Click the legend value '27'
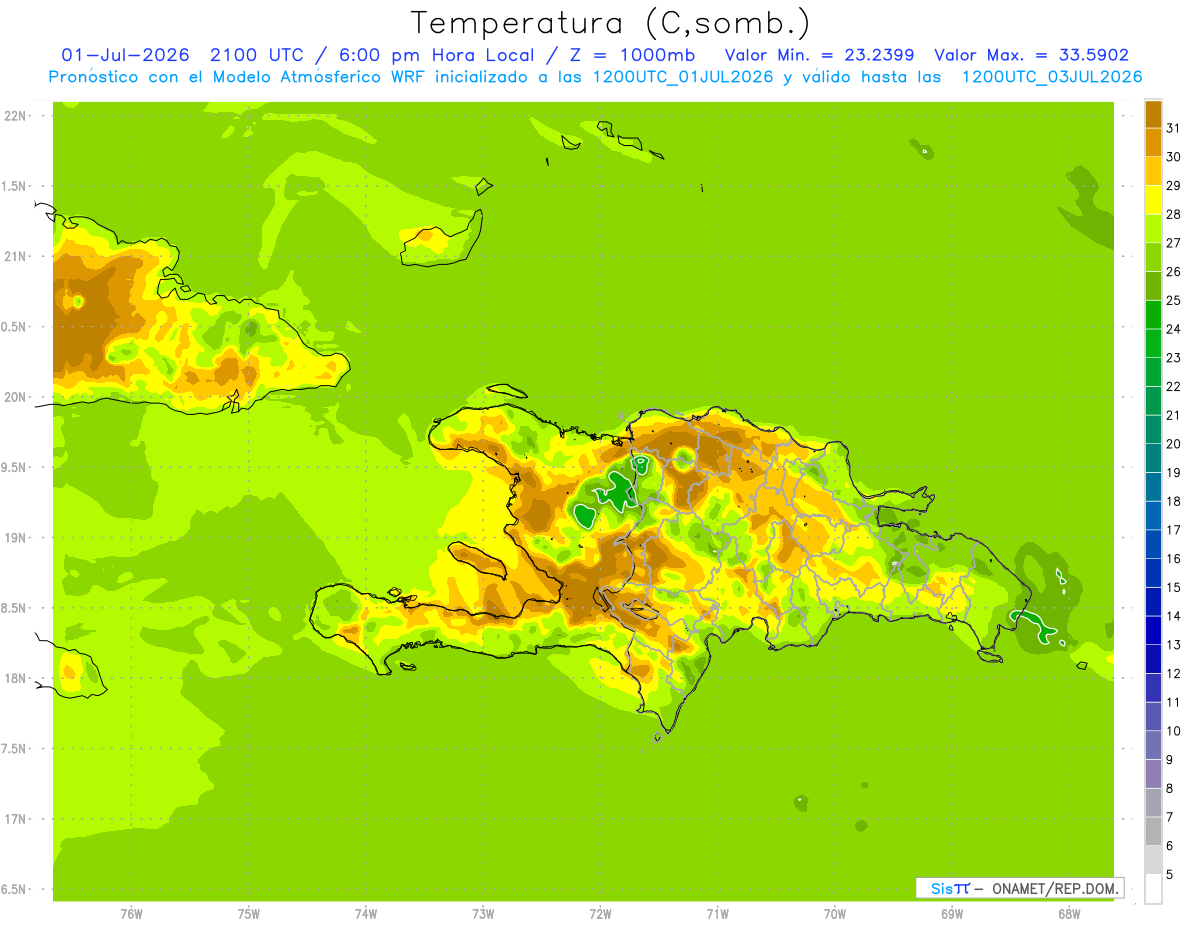 [x=1173, y=243]
